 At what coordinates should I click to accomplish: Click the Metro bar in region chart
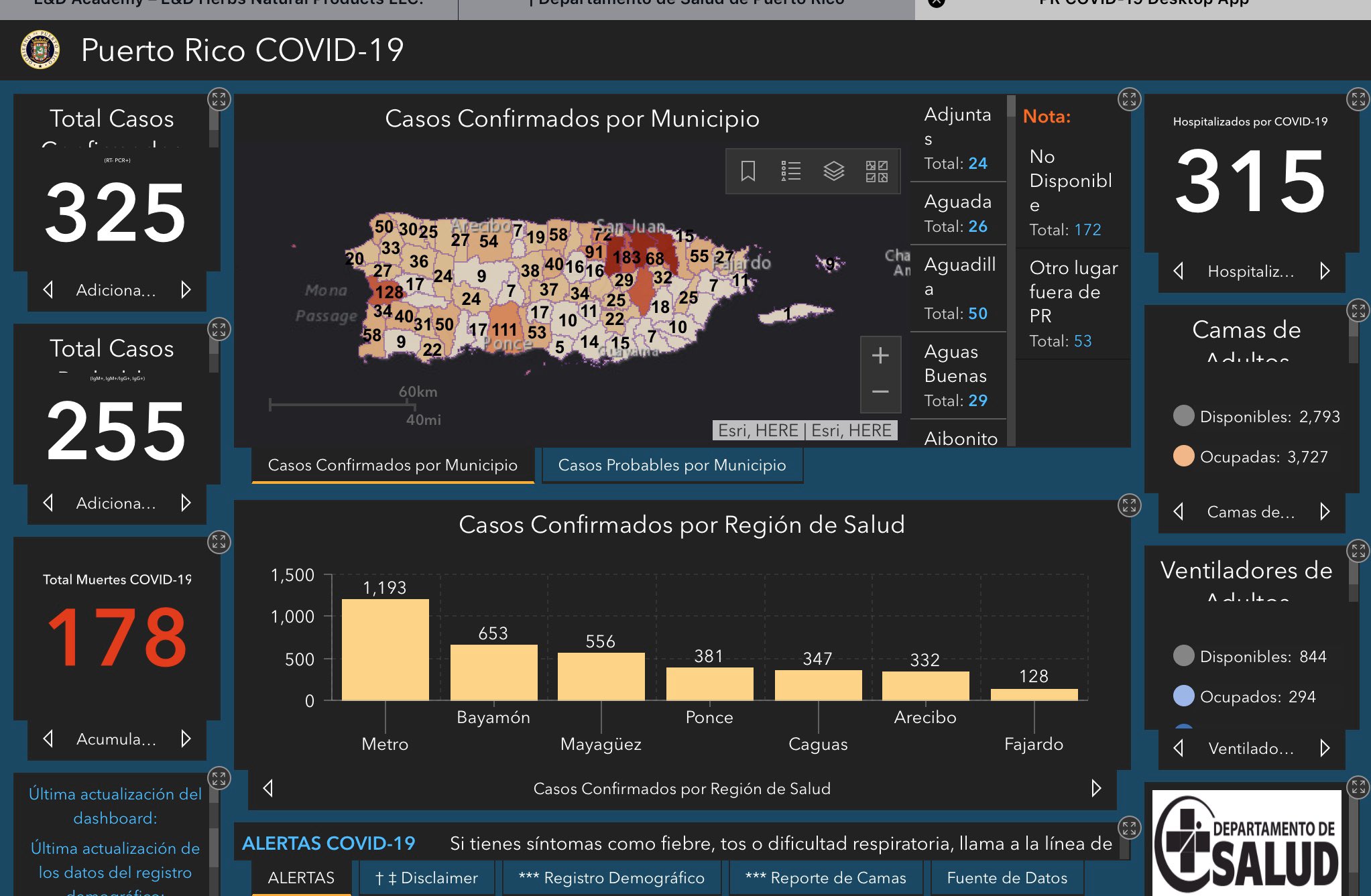pyautogui.click(x=385, y=649)
